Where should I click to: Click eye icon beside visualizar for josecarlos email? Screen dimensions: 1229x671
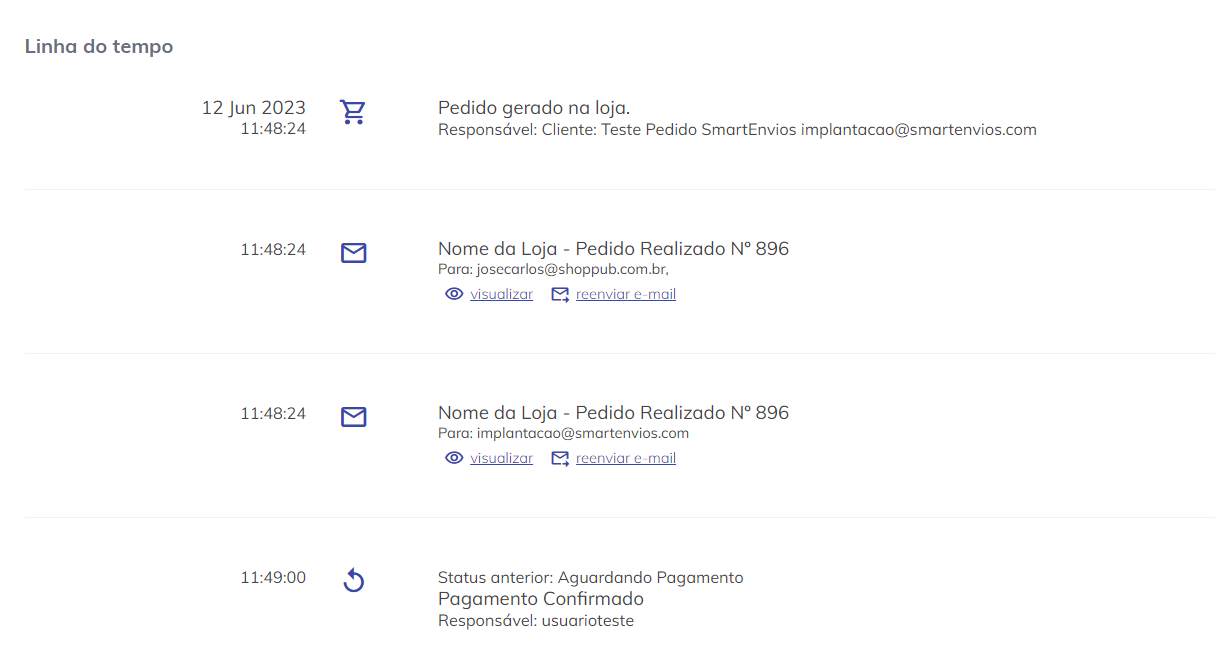pyautogui.click(x=454, y=294)
